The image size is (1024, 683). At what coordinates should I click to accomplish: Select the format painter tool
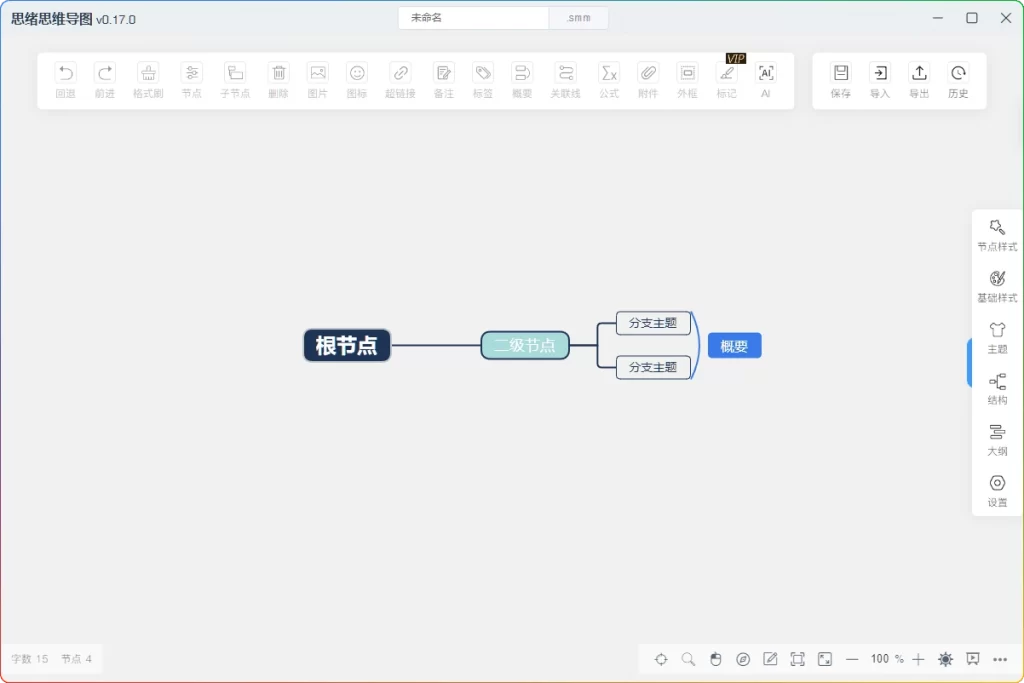147,80
